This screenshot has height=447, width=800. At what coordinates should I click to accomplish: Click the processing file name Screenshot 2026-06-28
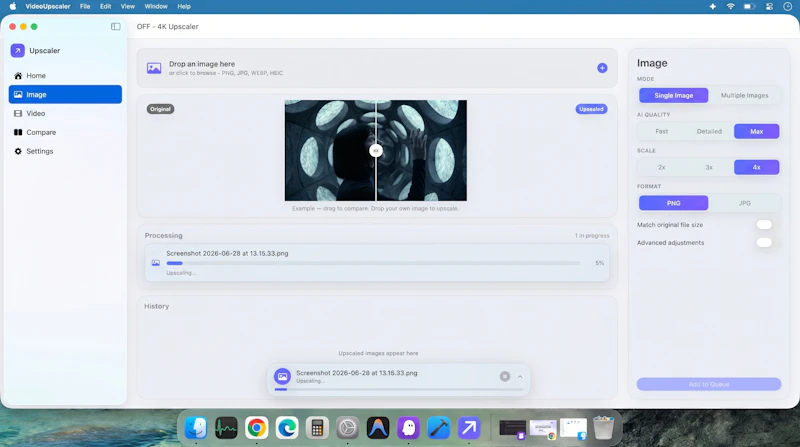(227, 253)
